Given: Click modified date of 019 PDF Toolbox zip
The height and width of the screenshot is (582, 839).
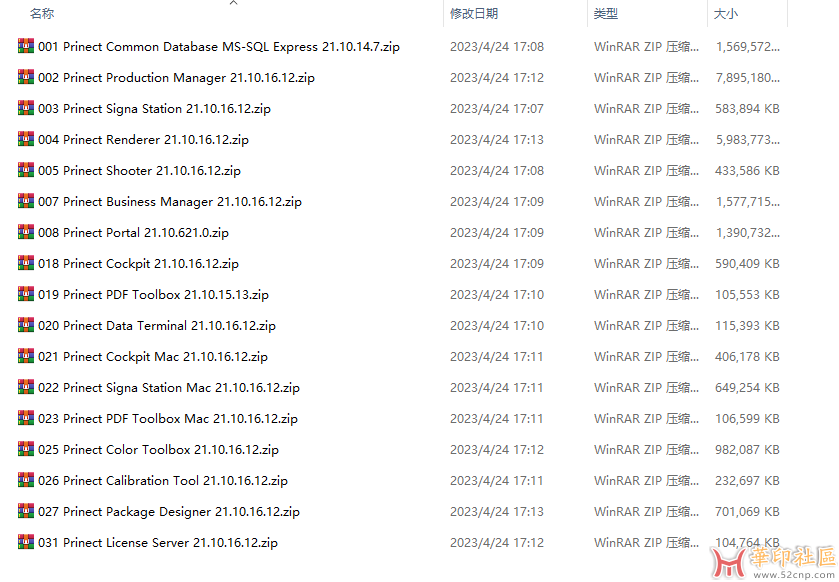Looking at the screenshot, I should pyautogui.click(x=497, y=295).
